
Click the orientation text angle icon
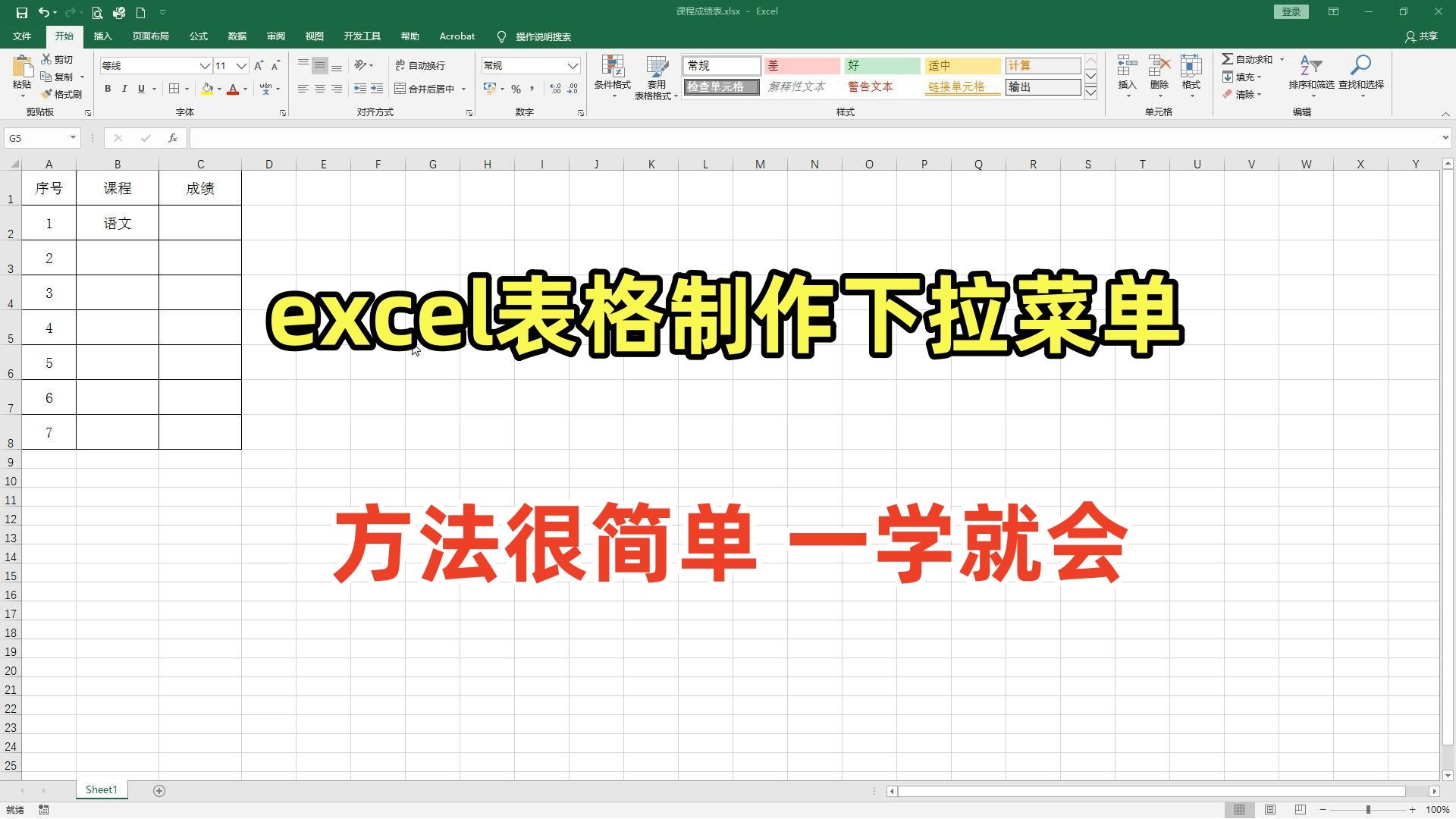[x=361, y=65]
